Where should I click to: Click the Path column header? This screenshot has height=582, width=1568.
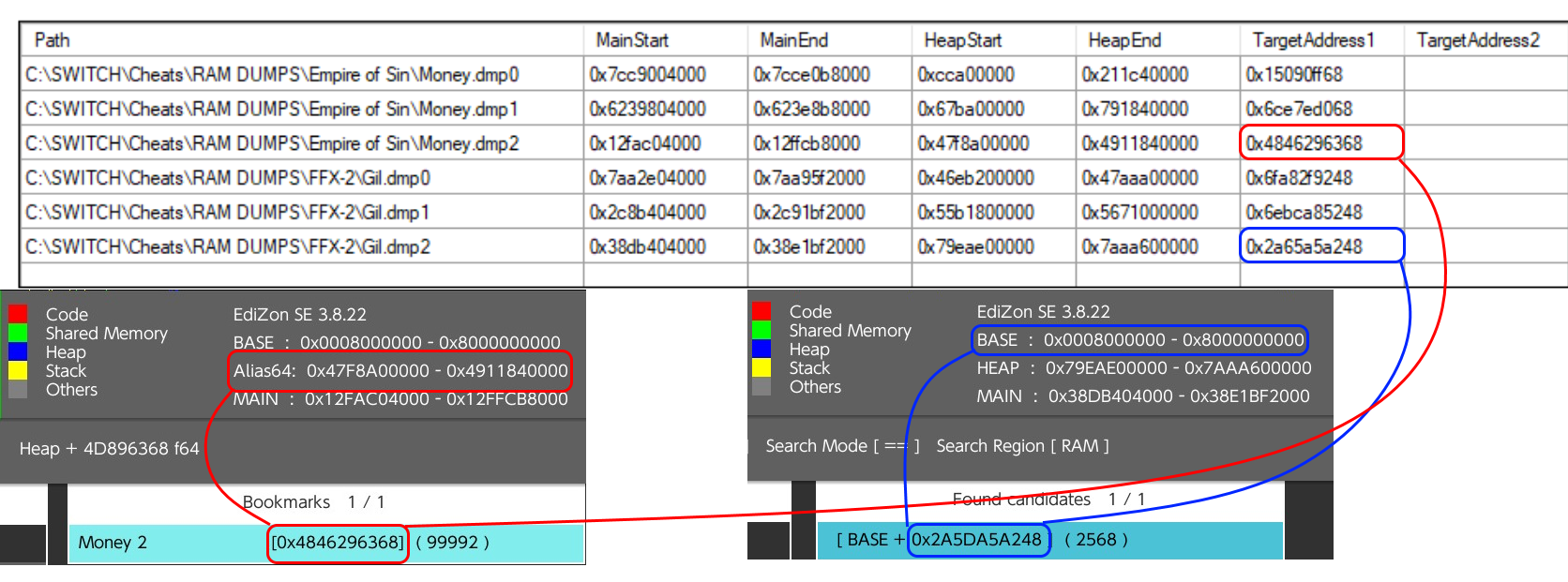pos(301,39)
